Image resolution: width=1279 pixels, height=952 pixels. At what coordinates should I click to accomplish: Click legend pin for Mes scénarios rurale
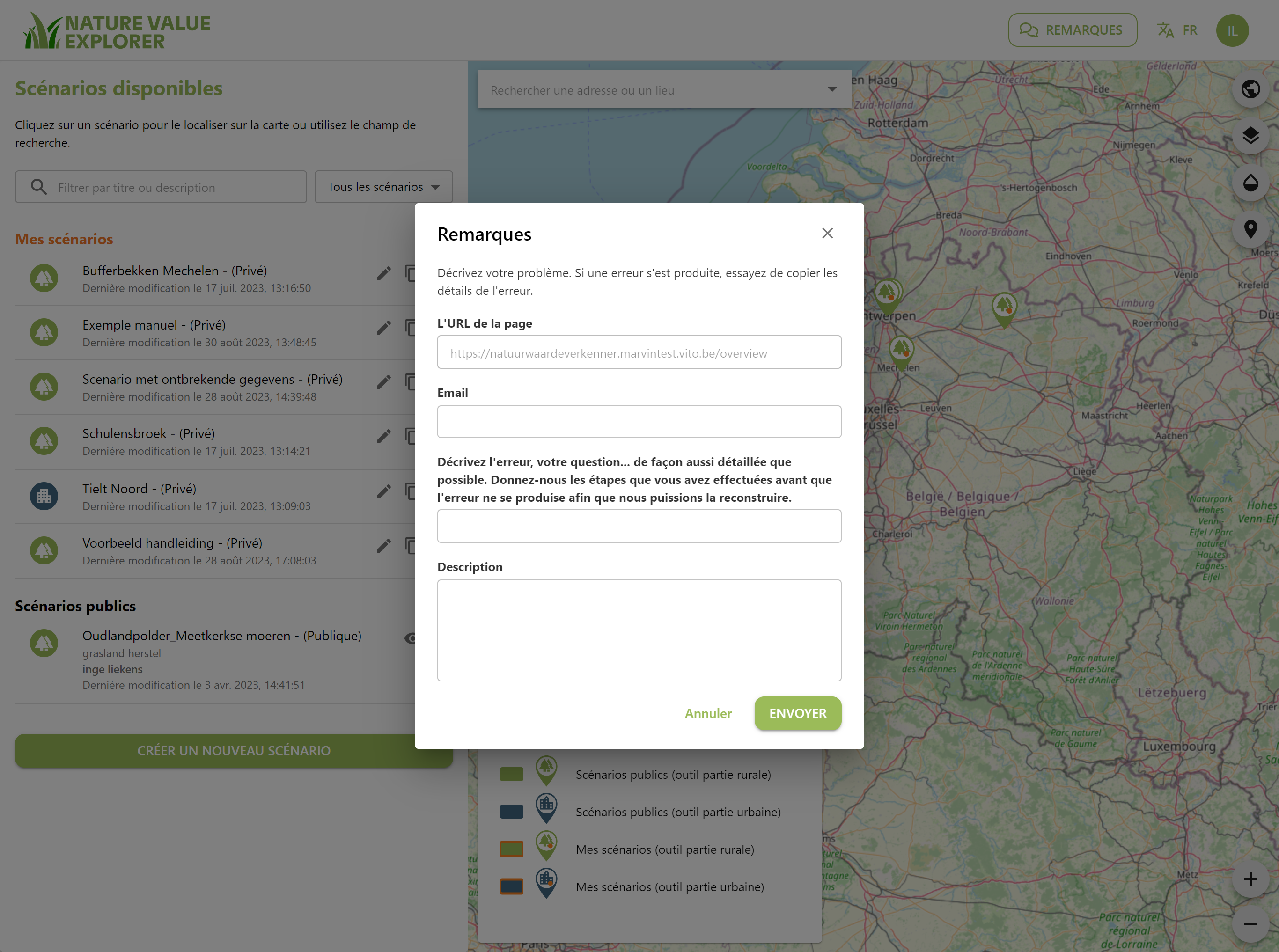[546, 846]
